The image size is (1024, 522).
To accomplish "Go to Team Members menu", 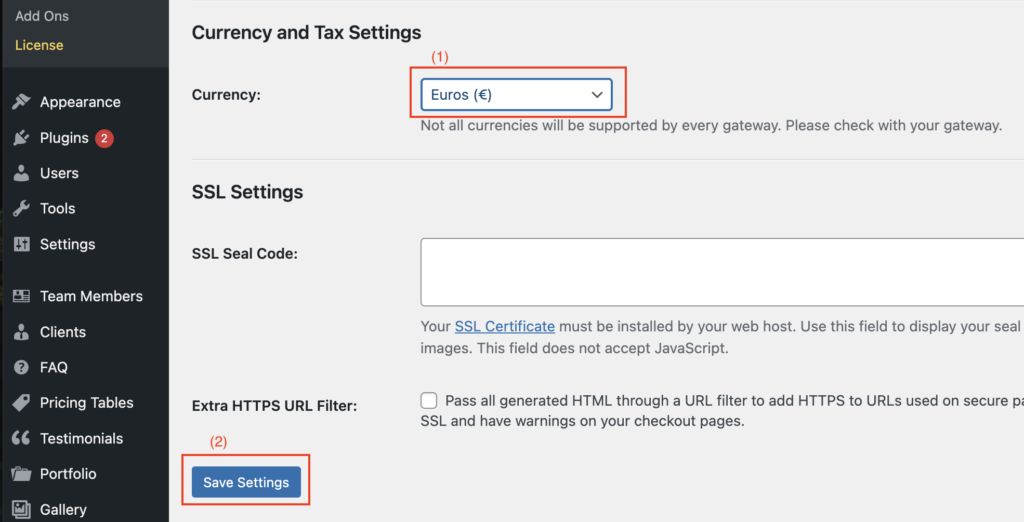I will coord(91,296).
